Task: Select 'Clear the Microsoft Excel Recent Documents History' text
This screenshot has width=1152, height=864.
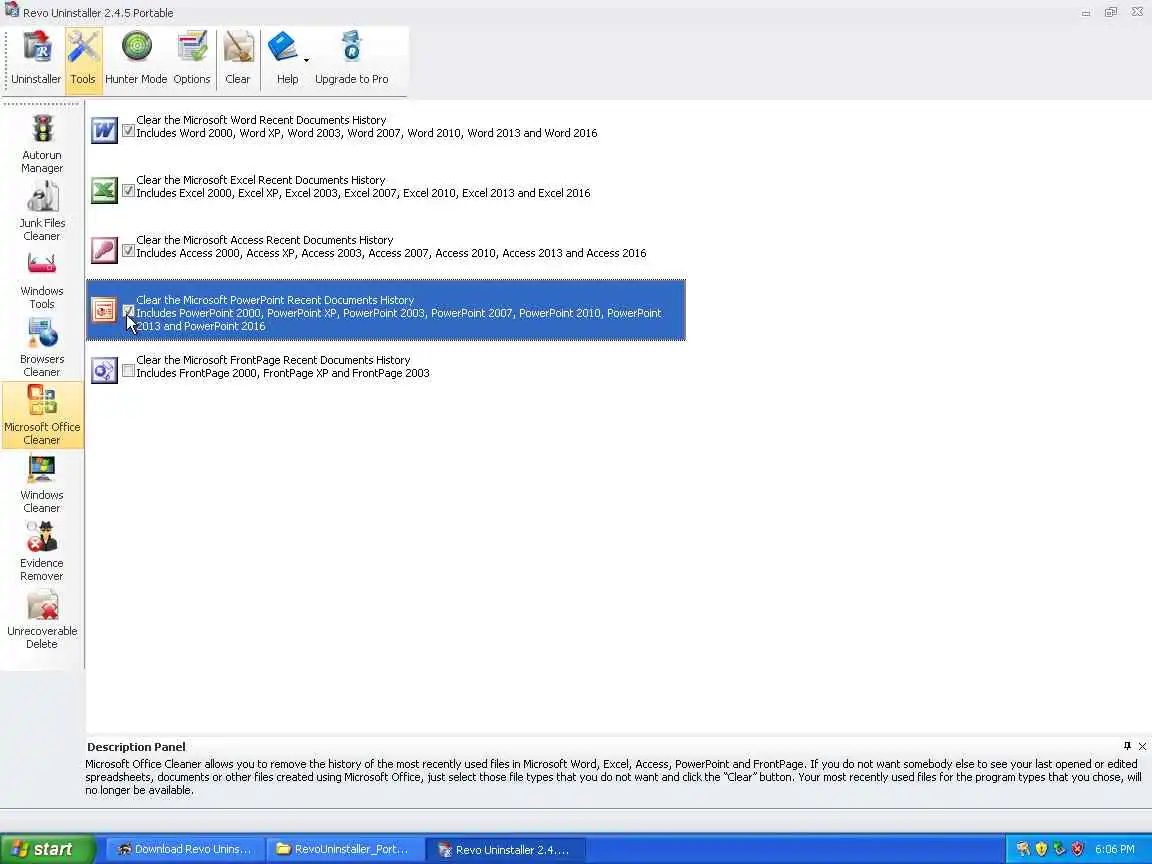Action: click(x=261, y=180)
